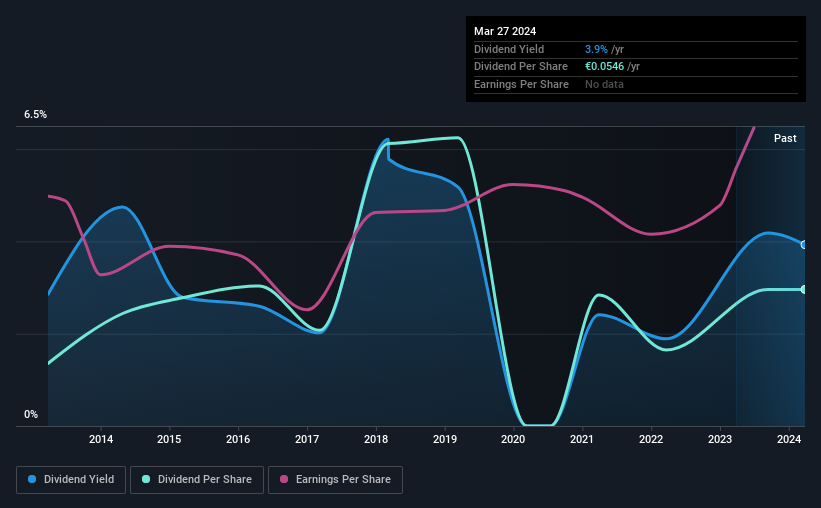Click the 6.5% y-axis label
Viewport: 821px width, 508px height.
point(36,114)
